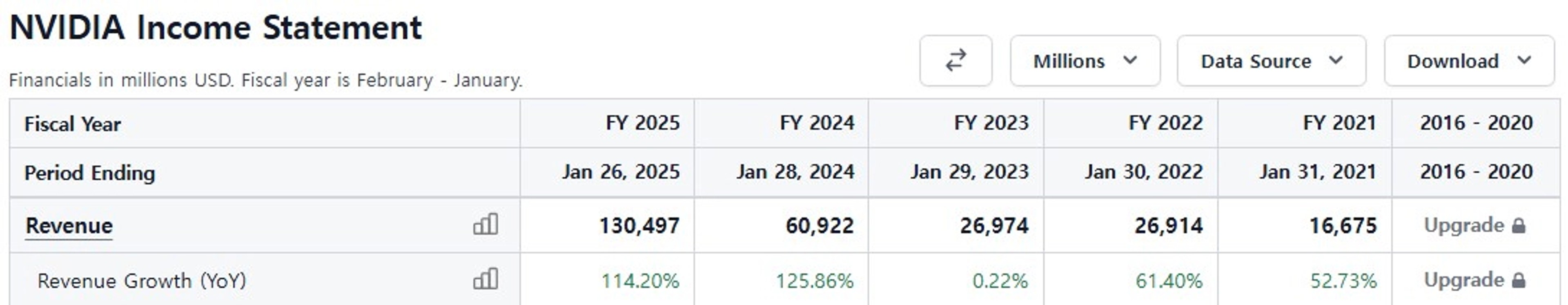
Task: Click the Revenue Growth (YoY) label
Action: (142, 281)
